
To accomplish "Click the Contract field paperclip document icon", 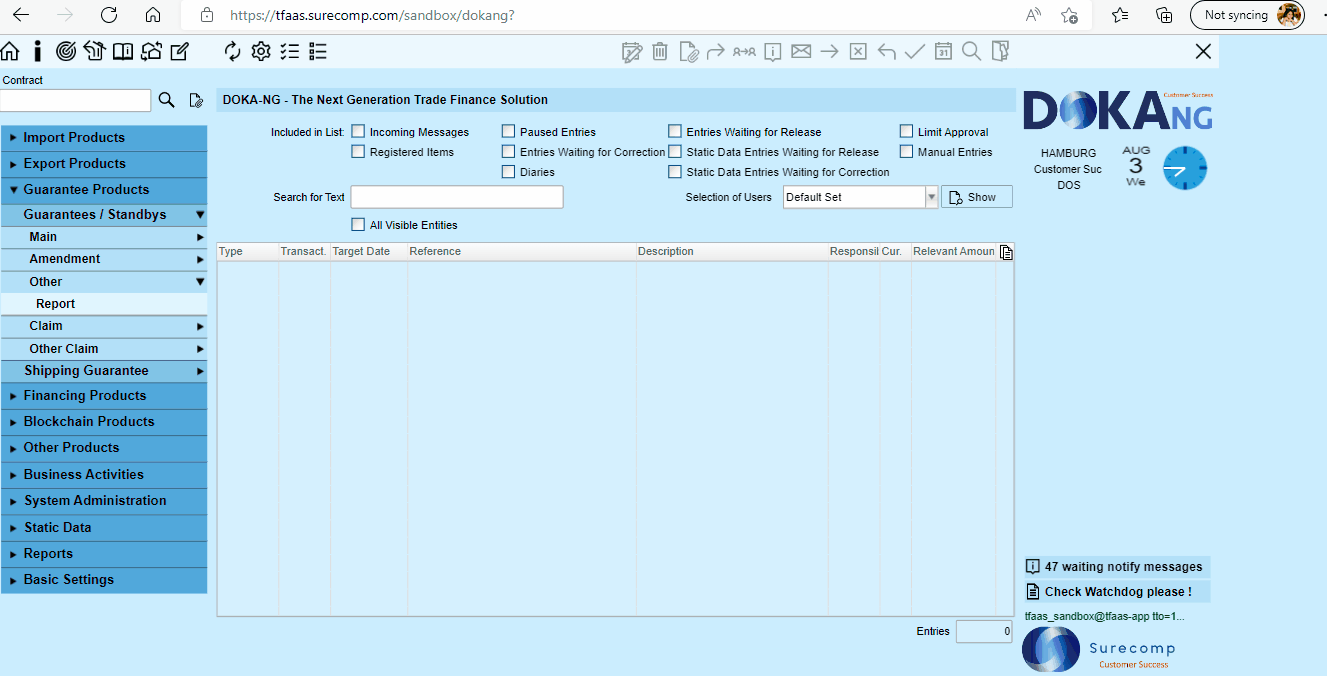I will point(196,100).
